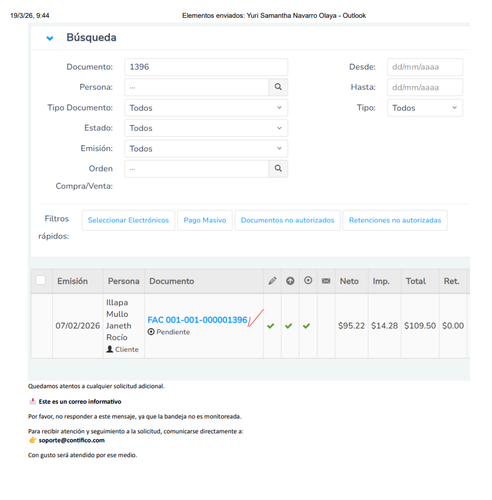This screenshot has height=500, width=492.
Task: Click the page header 'Elementos enviados' title
Action: 274,15
